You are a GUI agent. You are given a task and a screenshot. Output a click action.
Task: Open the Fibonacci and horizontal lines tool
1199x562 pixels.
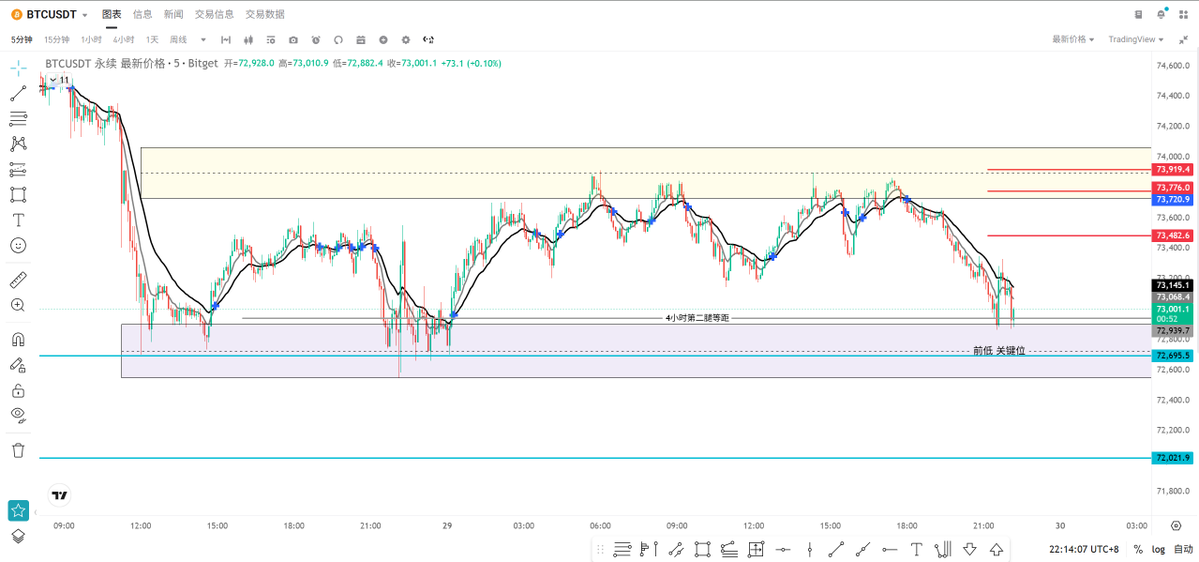tap(18, 119)
